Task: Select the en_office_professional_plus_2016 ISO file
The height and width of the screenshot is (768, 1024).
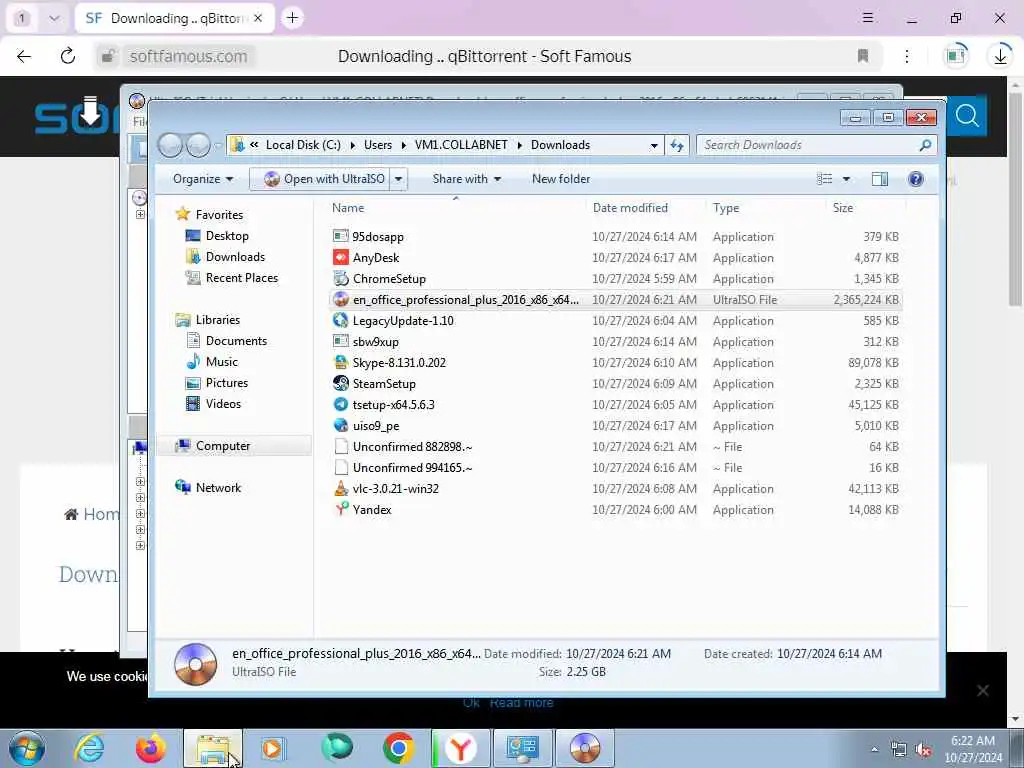Action: click(615, 300)
